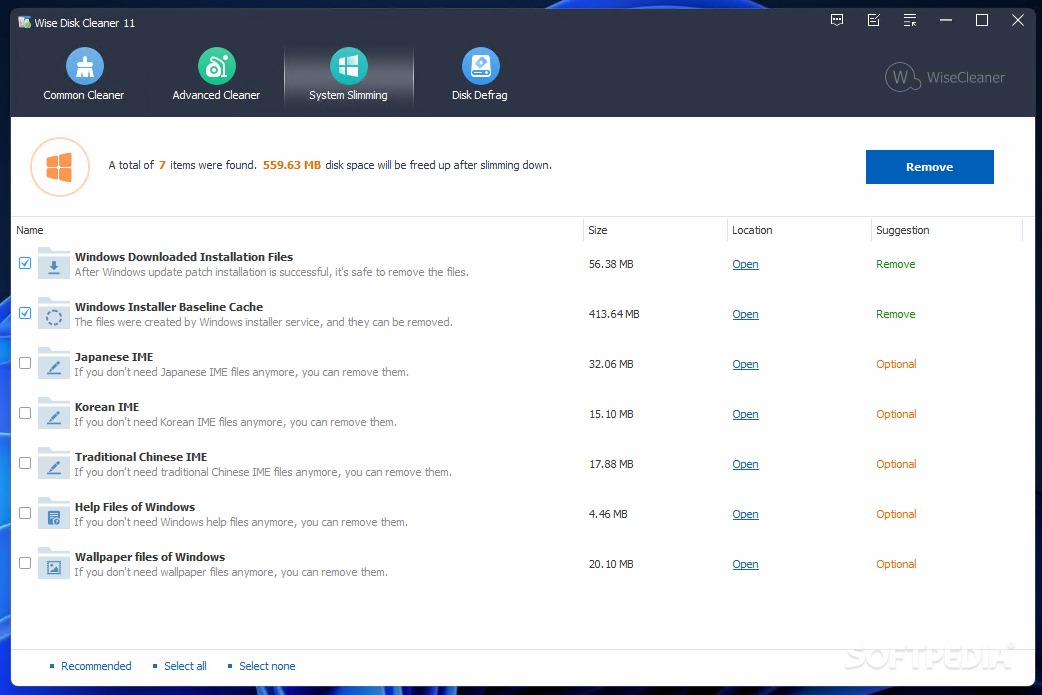This screenshot has width=1042, height=695.
Task: Click the 413.64 MB size value
Action: 614,314
